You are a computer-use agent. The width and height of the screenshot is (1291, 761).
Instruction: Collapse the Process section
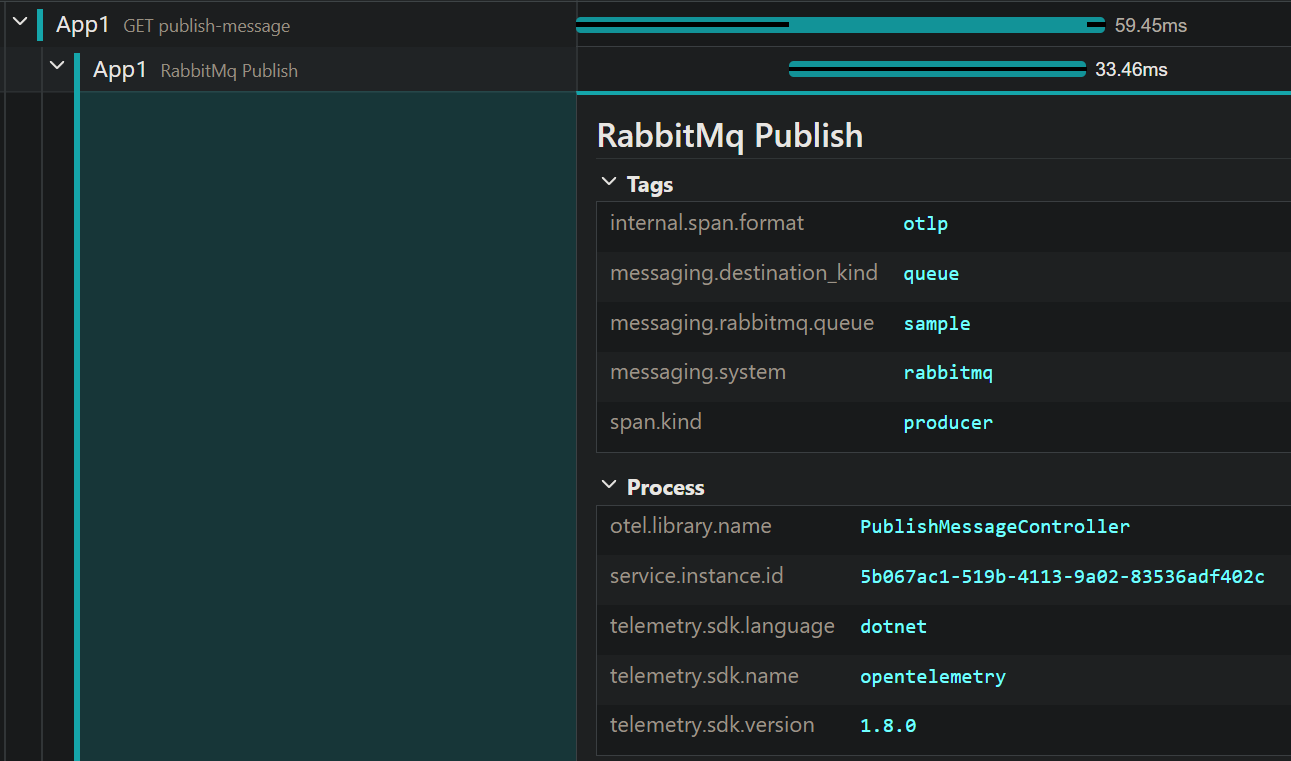point(608,485)
